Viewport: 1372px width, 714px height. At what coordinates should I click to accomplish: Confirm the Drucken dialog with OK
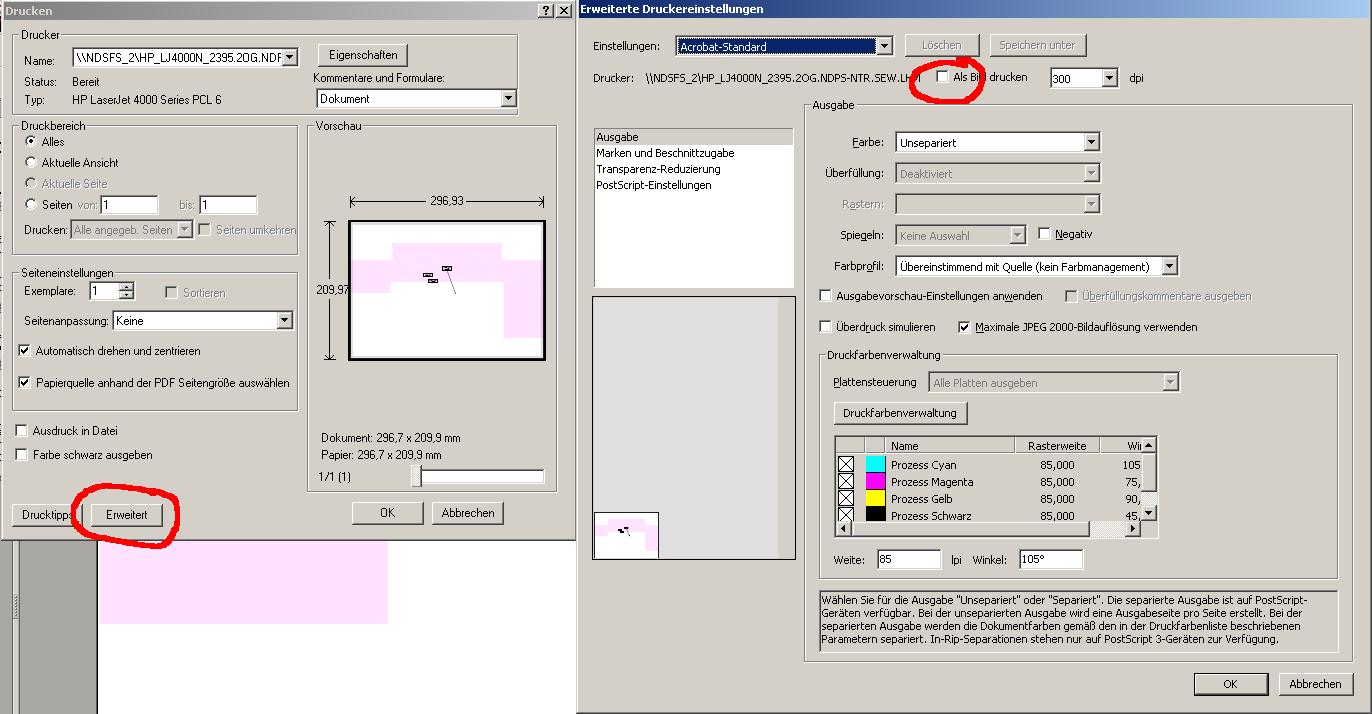tap(387, 512)
